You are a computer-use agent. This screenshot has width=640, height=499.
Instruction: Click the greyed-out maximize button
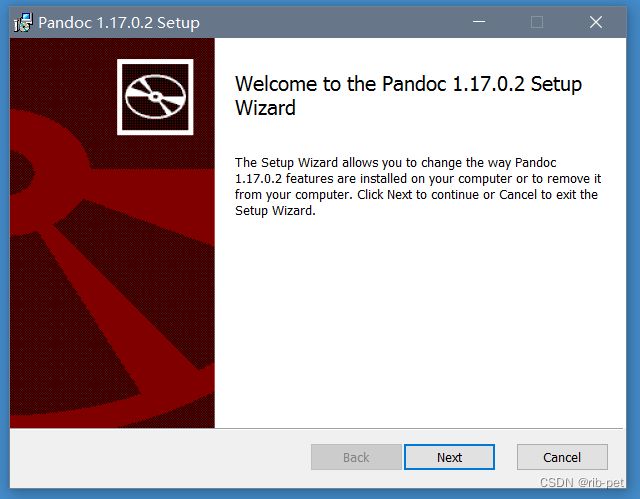(537, 22)
